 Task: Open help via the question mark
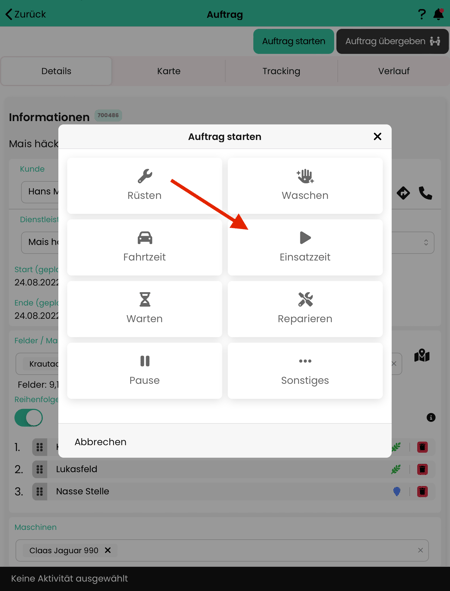pyautogui.click(x=422, y=14)
